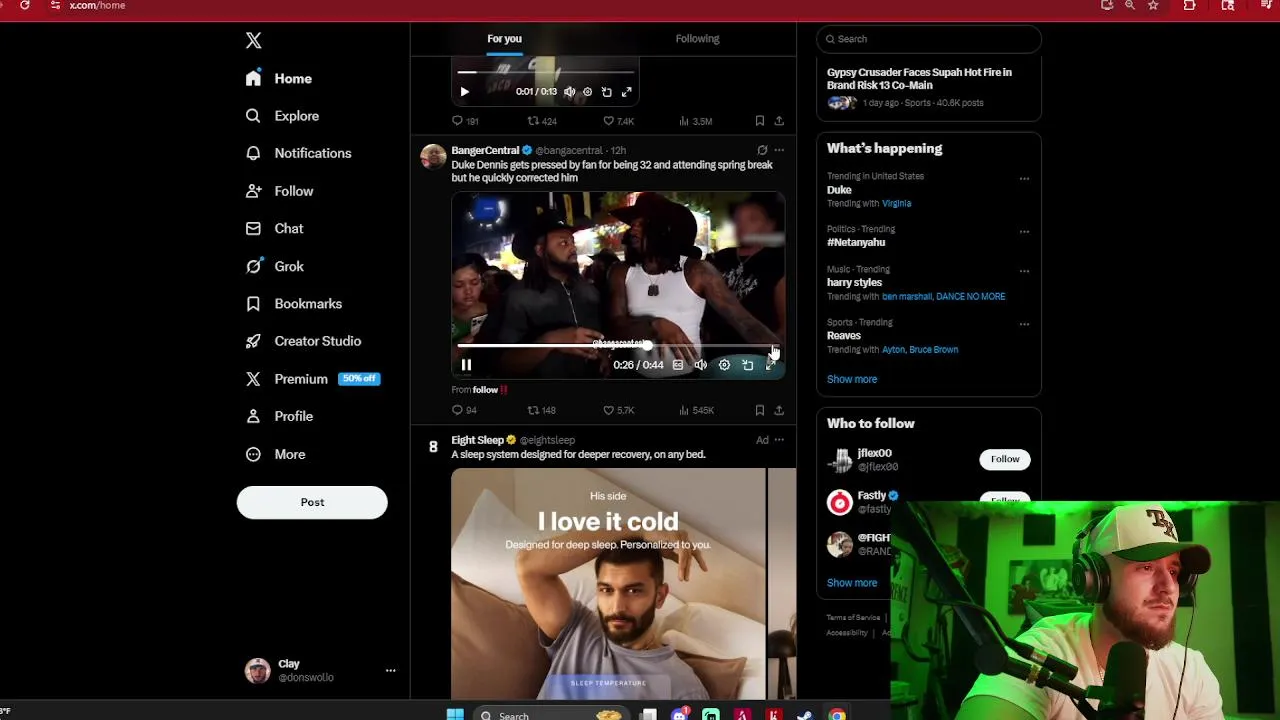Image resolution: width=1280 pixels, height=720 pixels.
Task: Open BangerCentral profile avatar
Action: click(x=433, y=157)
